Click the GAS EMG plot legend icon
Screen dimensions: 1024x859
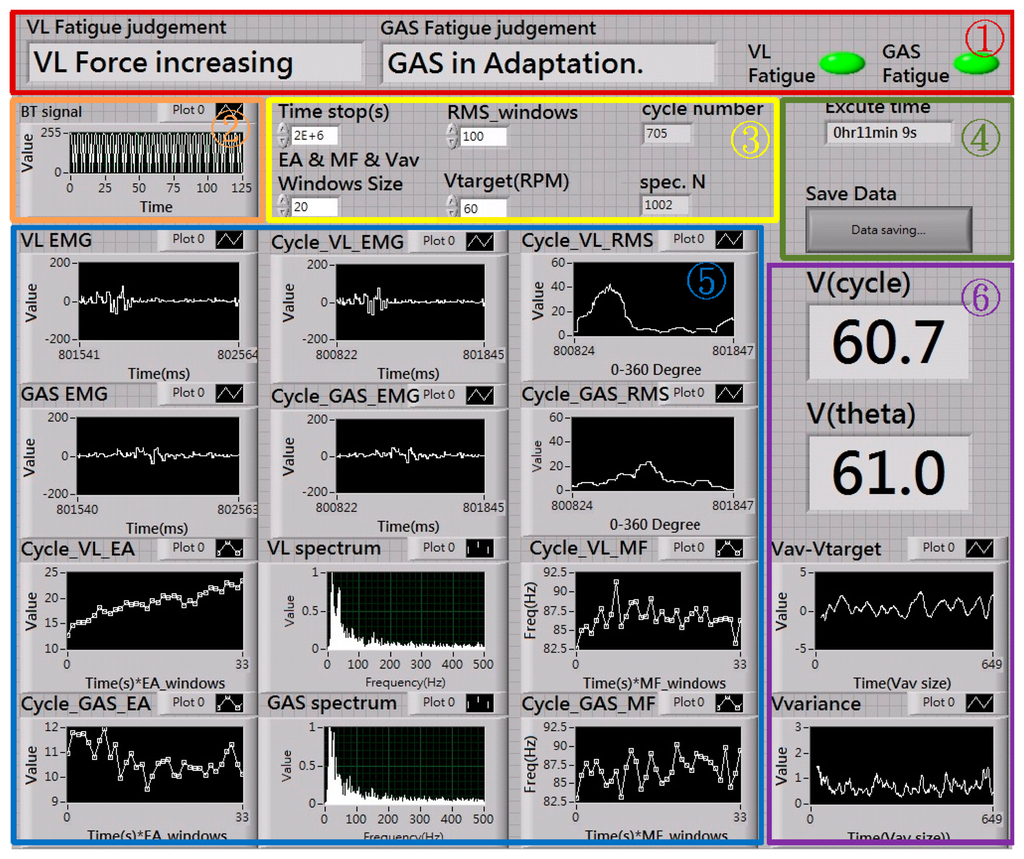click(x=229, y=394)
